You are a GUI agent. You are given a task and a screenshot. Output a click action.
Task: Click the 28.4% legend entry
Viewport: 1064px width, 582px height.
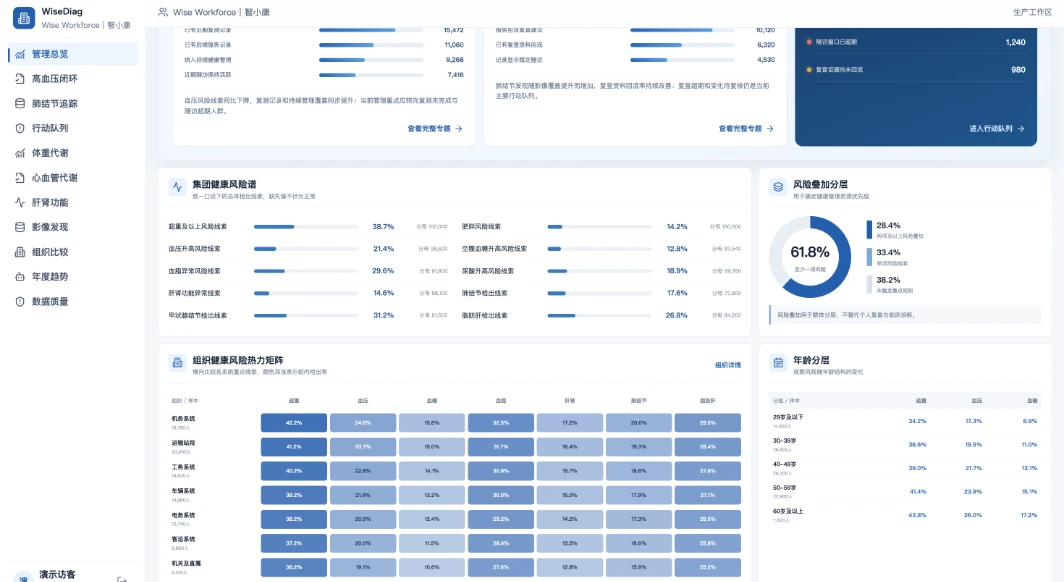point(895,229)
